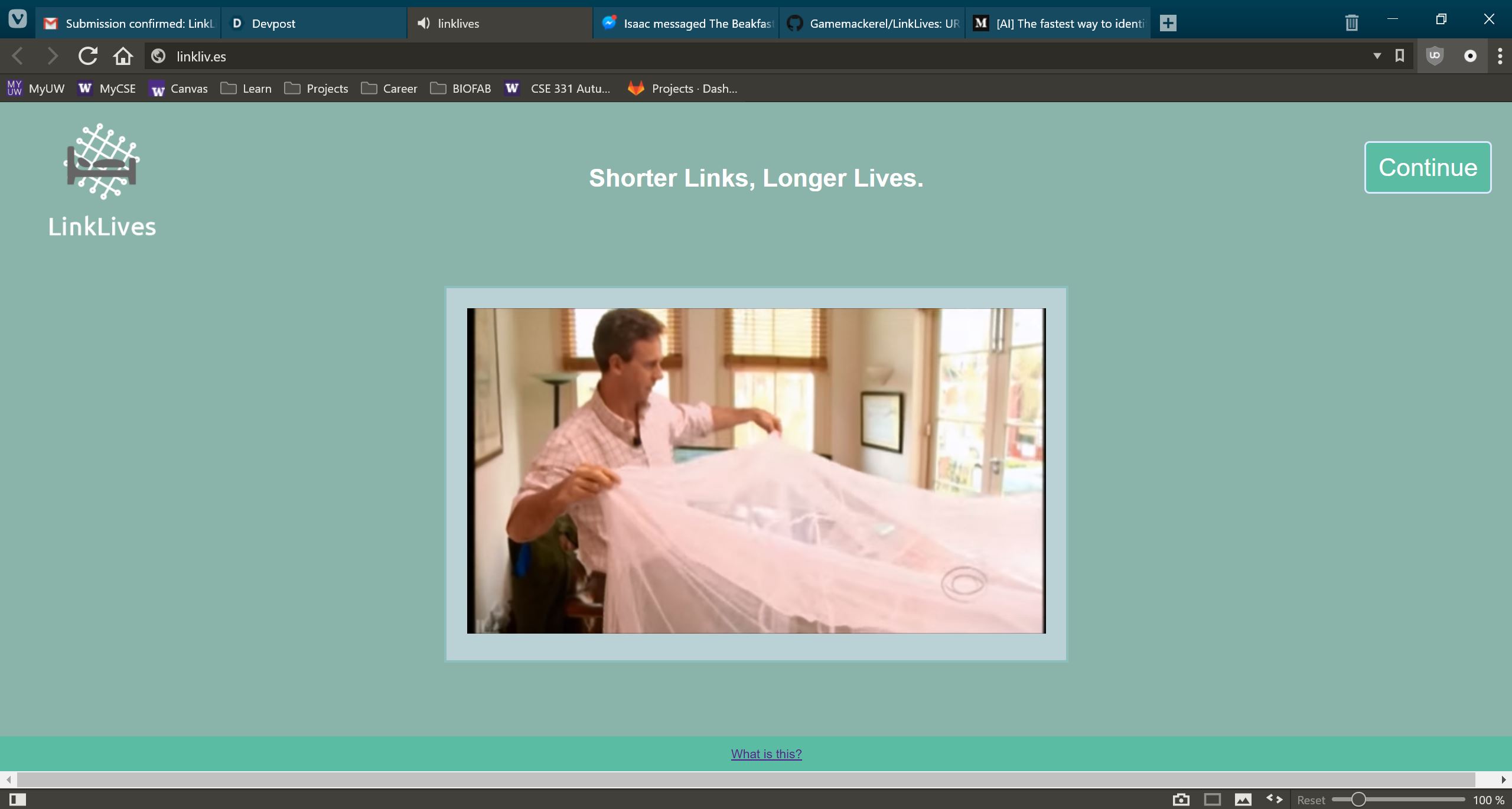Screen dimensions: 1512x809
Task: Open closed tabs trash can
Action: [1351, 23]
